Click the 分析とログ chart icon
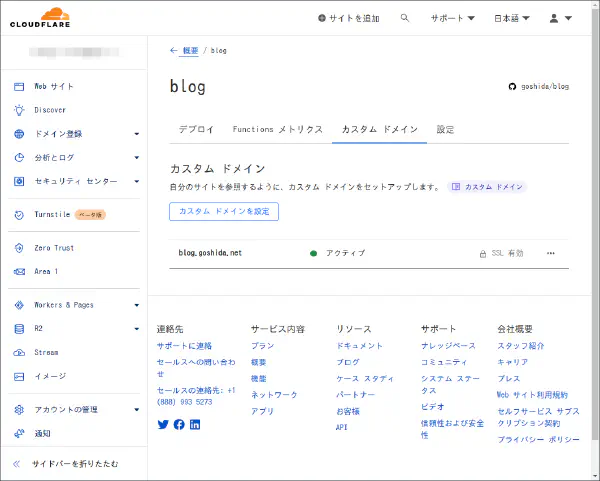This screenshot has width=600, height=481. coord(19,158)
